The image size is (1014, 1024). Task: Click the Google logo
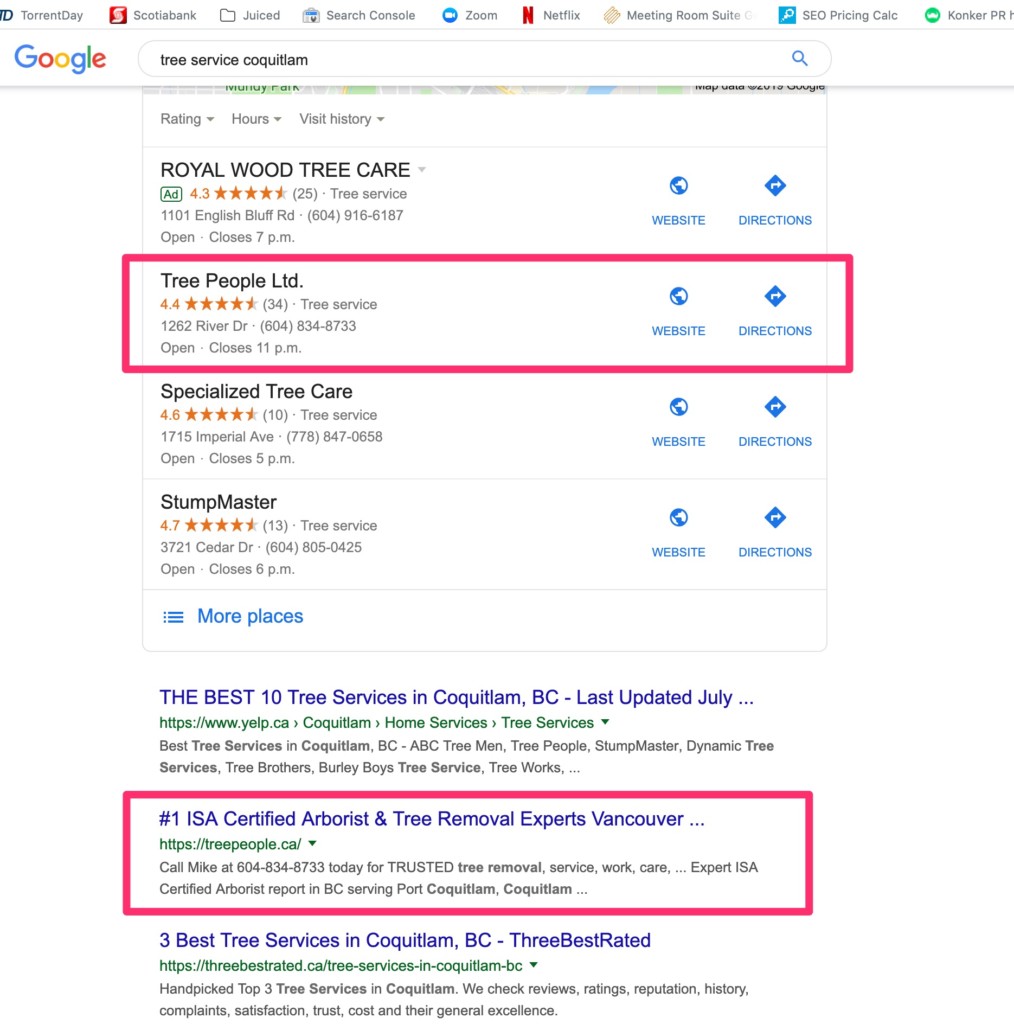[x=60, y=59]
